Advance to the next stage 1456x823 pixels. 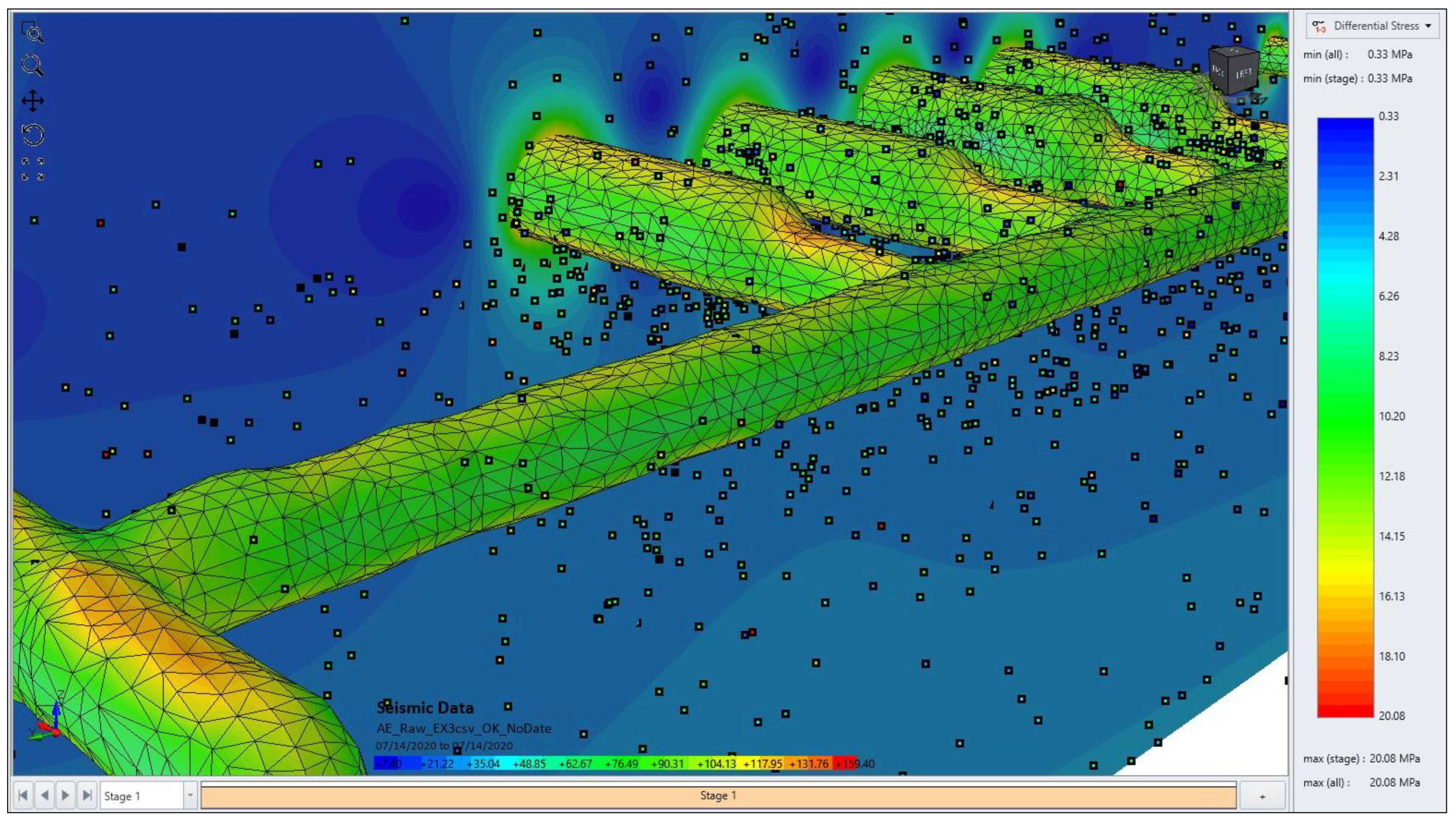point(66,795)
